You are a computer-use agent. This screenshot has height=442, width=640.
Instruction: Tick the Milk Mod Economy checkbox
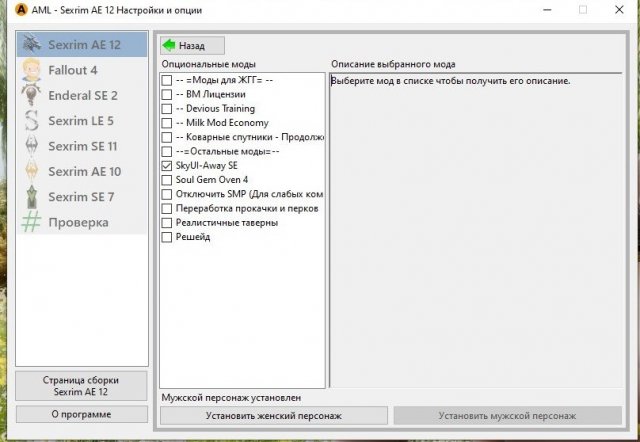[x=166, y=122]
